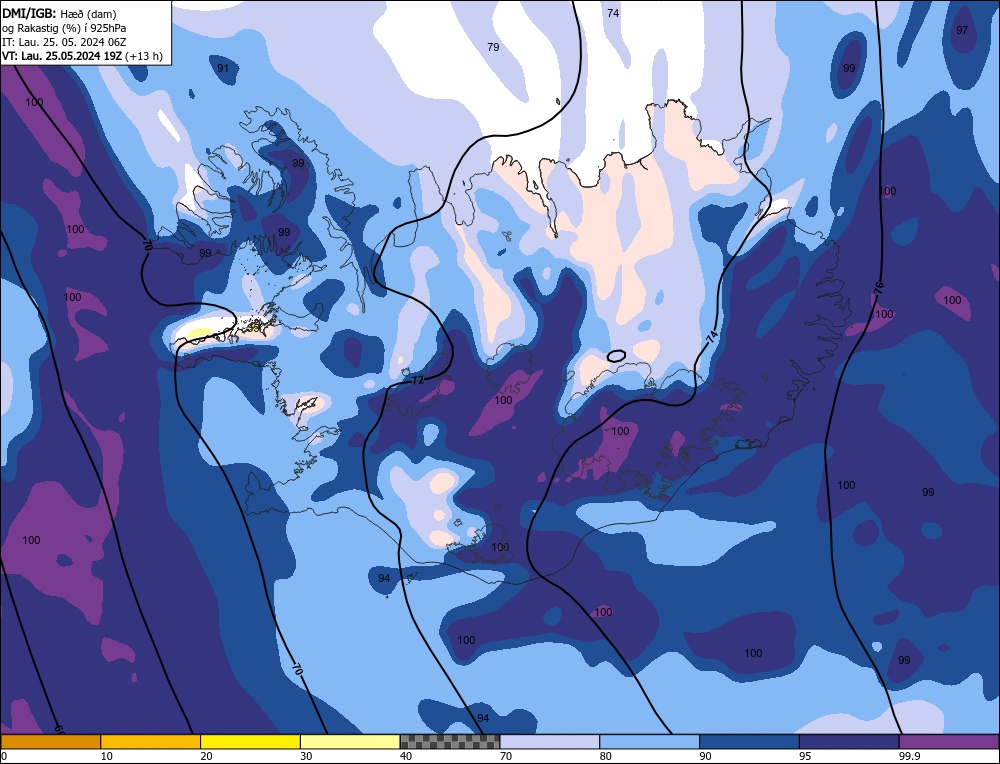Click the bright yellow 20–30 legend swatch
This screenshot has width=1000, height=764.
[250, 741]
